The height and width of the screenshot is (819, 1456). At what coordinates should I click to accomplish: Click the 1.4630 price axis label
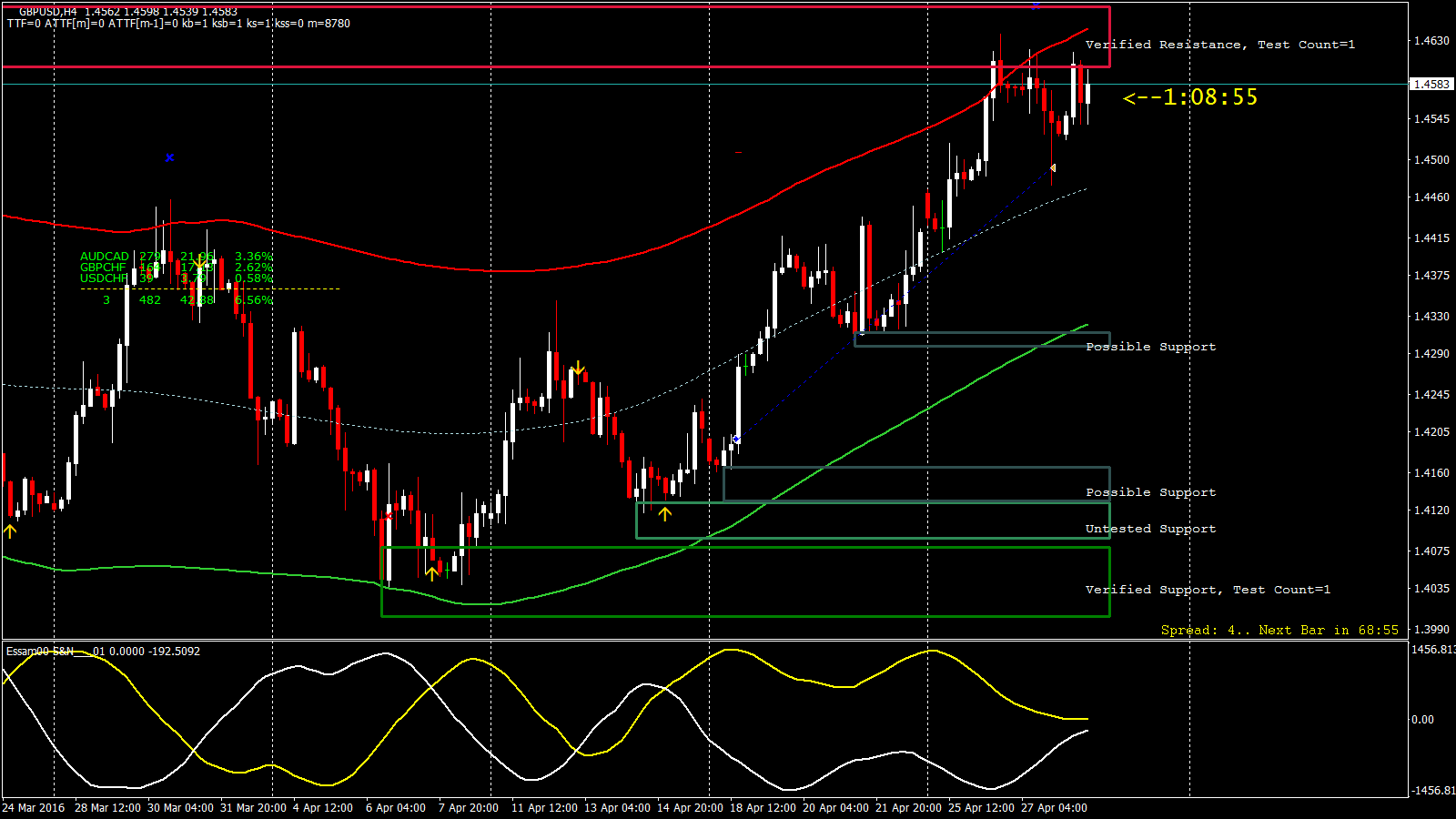(x=1431, y=41)
